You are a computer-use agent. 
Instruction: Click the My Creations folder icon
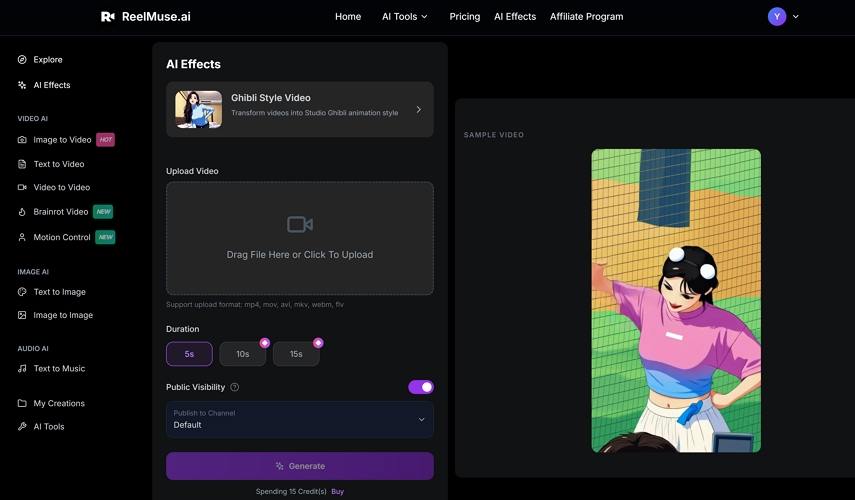click(22, 403)
